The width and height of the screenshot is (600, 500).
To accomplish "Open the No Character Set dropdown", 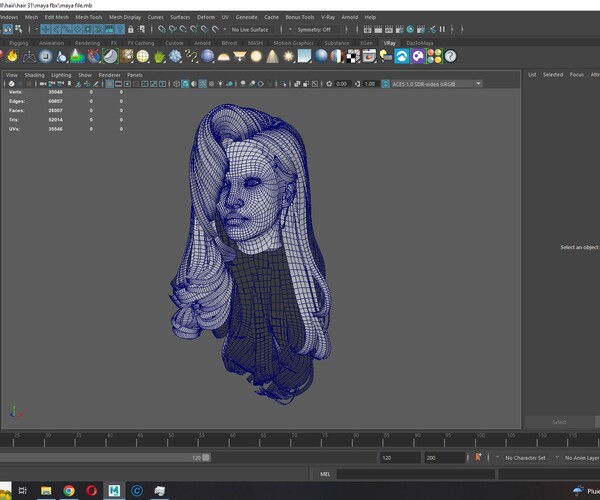I will [526, 458].
